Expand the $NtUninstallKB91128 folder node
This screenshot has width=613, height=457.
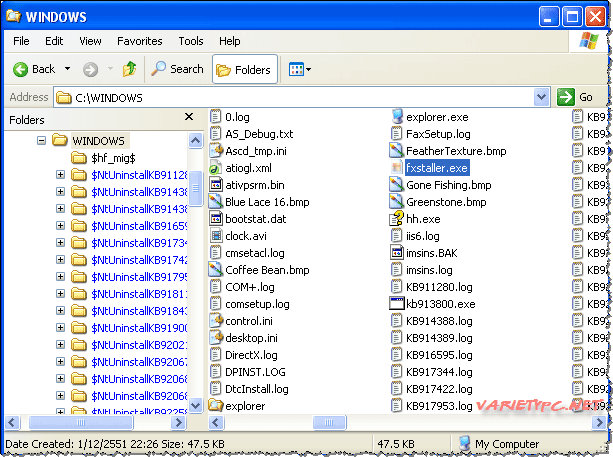tap(60, 174)
